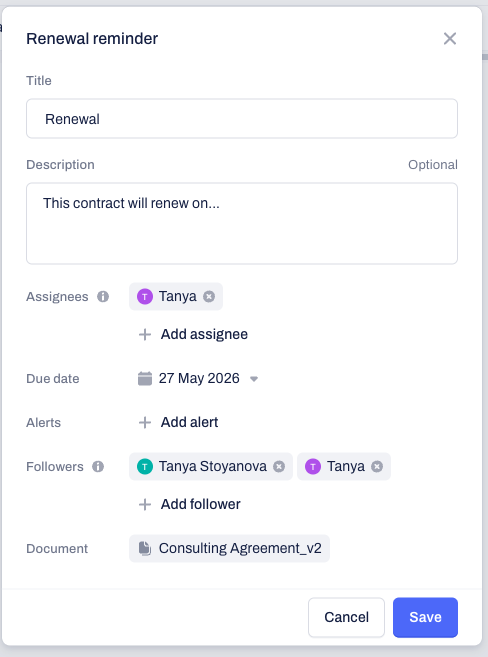Click the plus icon beside Add alert
The image size is (488, 657).
pos(145,422)
